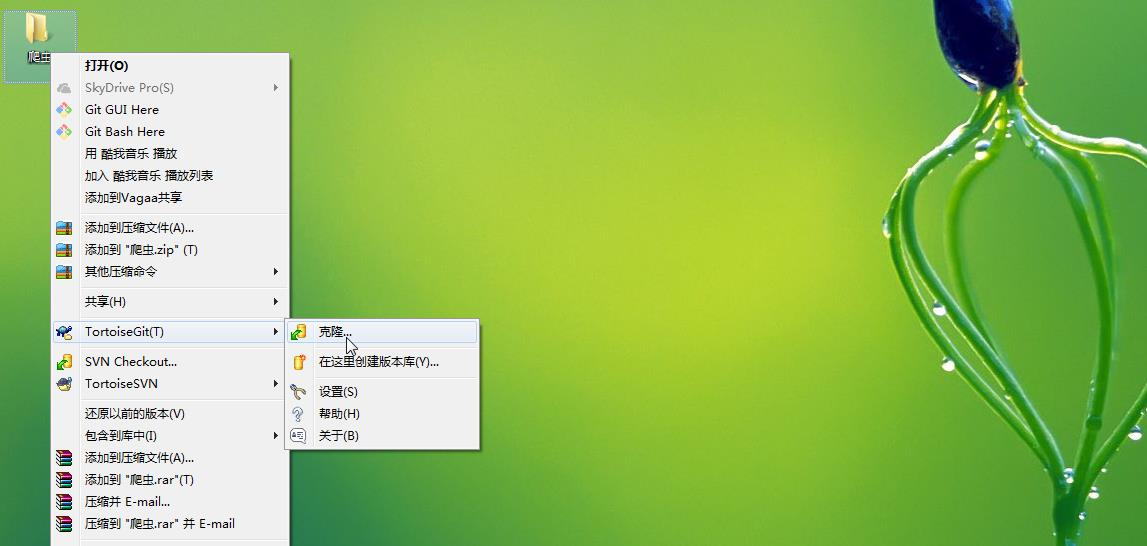
Task: Expand the TortoiseSVN submenu arrow
Action: [276, 384]
